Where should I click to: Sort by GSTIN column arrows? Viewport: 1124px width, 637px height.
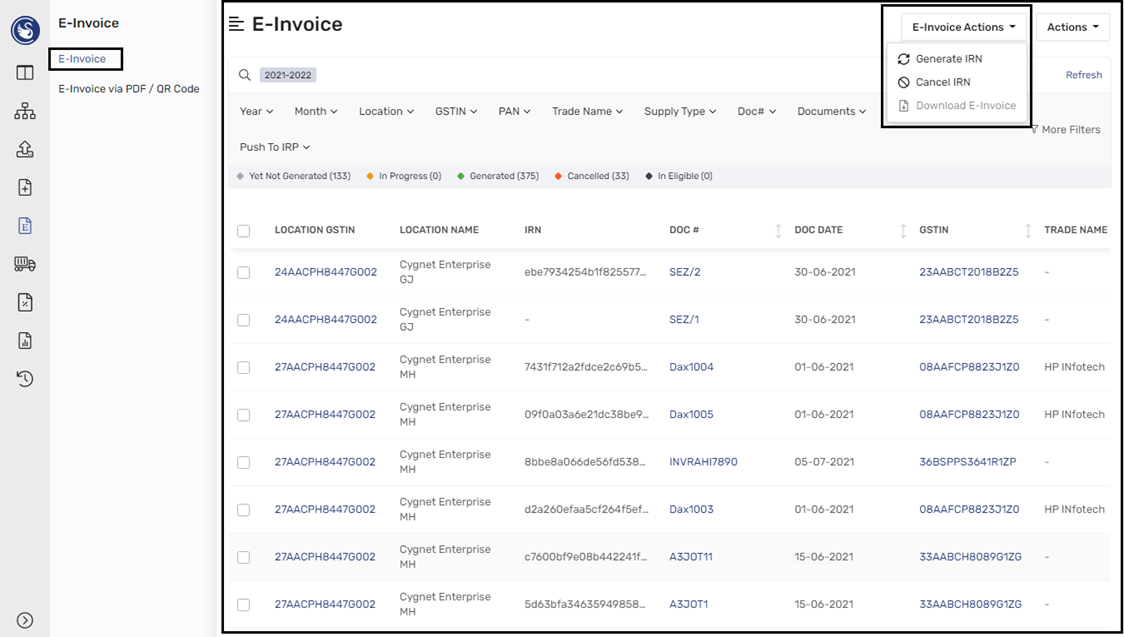pyautogui.click(x=1028, y=230)
